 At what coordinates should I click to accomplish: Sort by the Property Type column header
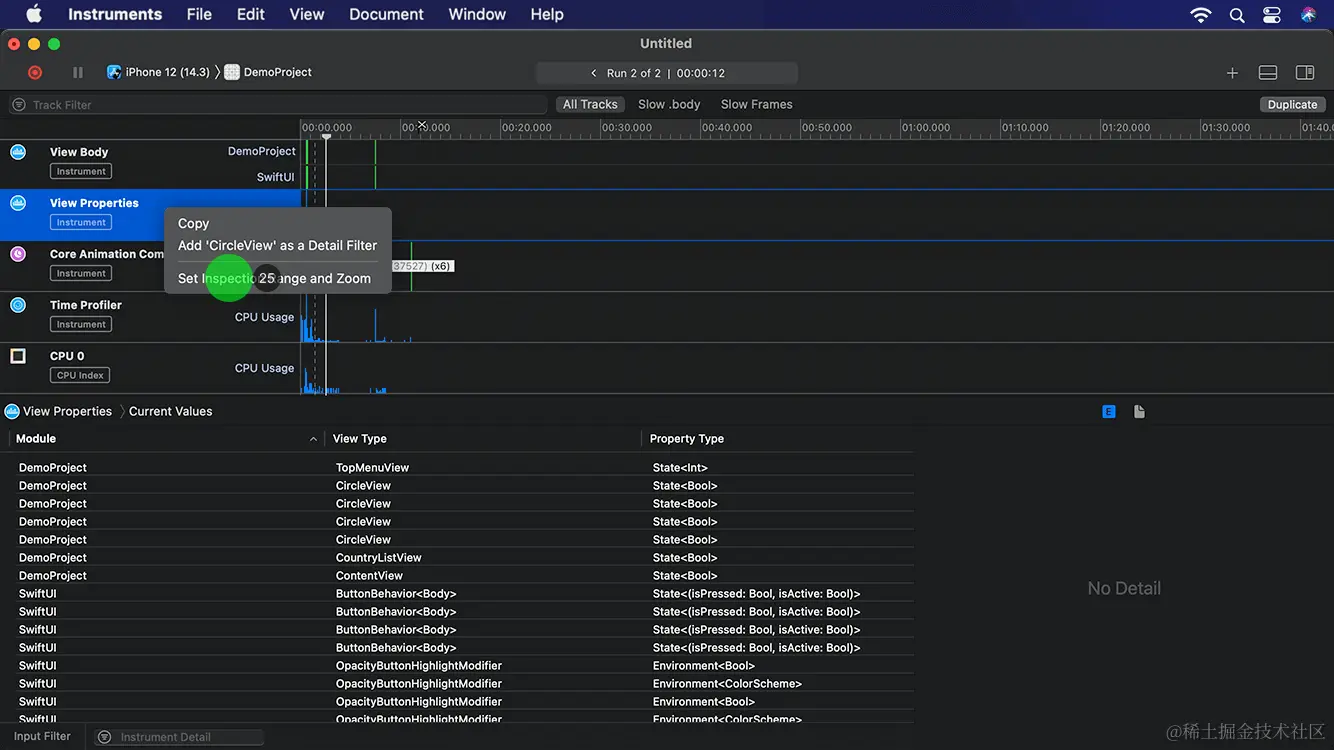[x=778, y=439]
